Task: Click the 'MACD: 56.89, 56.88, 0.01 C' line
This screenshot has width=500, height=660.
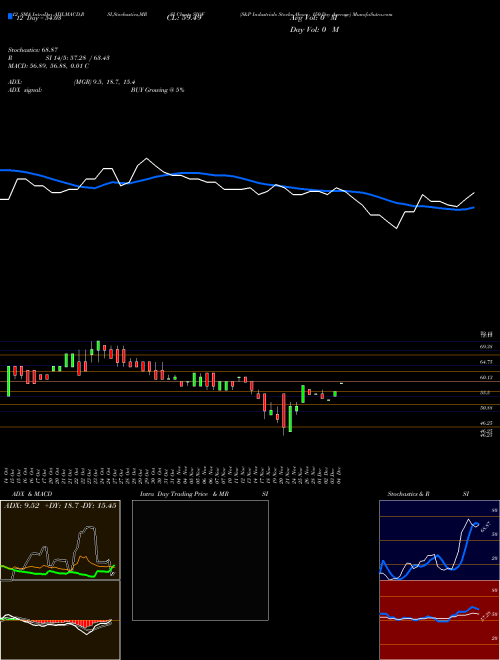Action: pyautogui.click(x=48, y=66)
